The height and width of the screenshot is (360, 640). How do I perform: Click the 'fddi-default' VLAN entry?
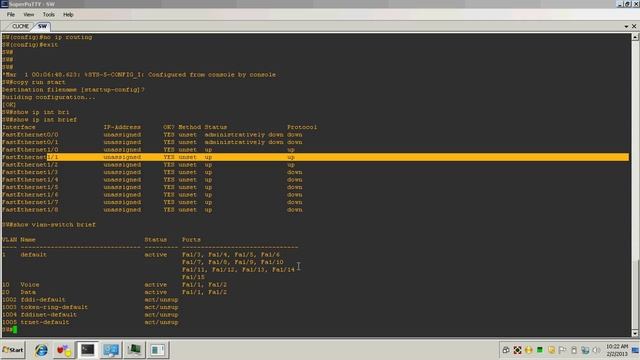coord(43,300)
